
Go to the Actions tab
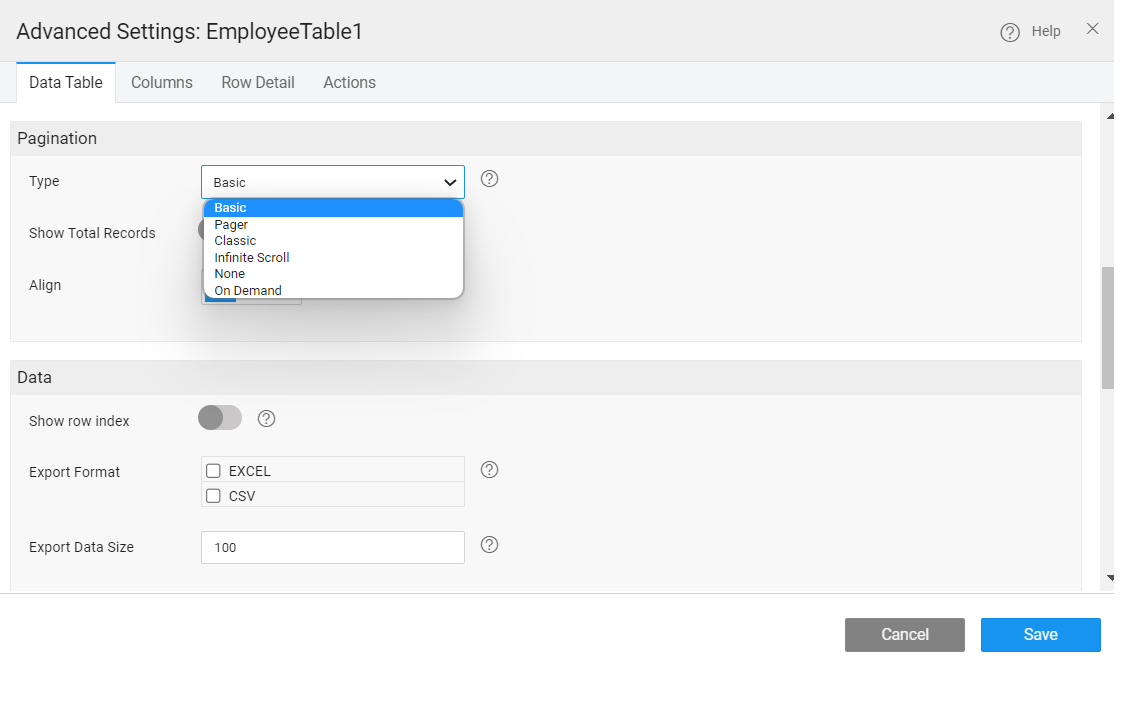[x=349, y=83]
